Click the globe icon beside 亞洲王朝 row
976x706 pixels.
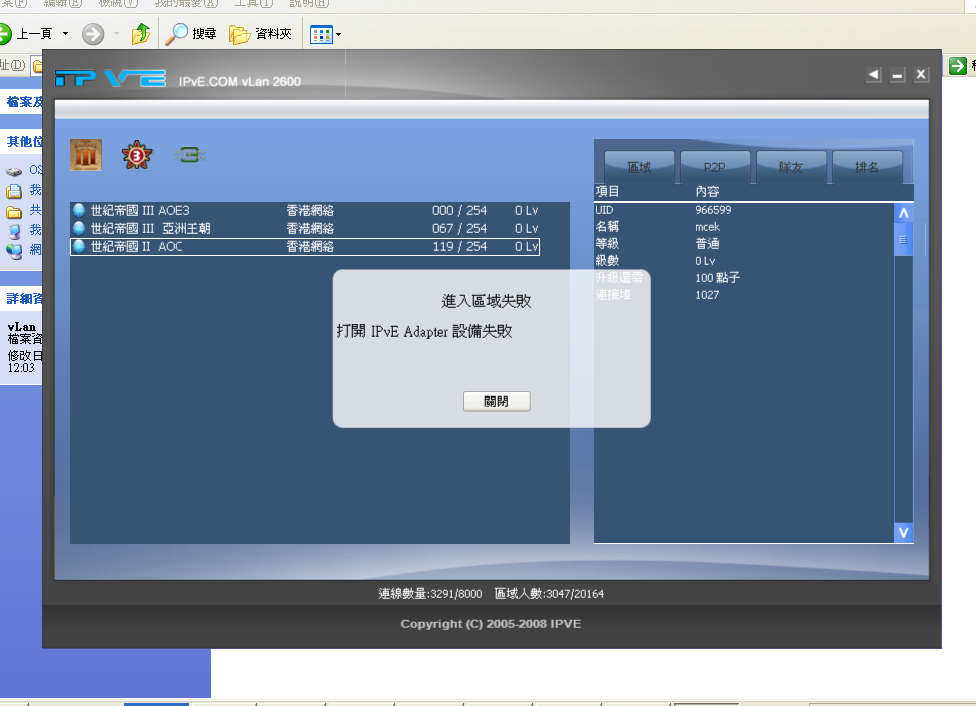79,228
